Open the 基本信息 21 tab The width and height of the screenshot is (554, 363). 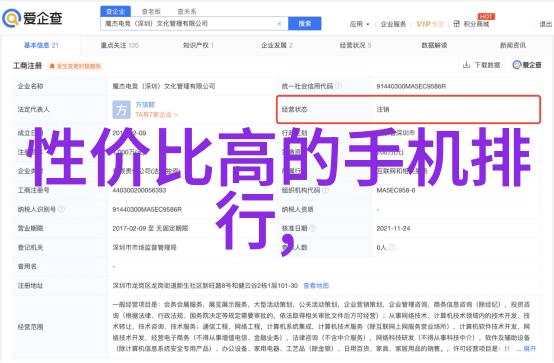tap(41, 45)
